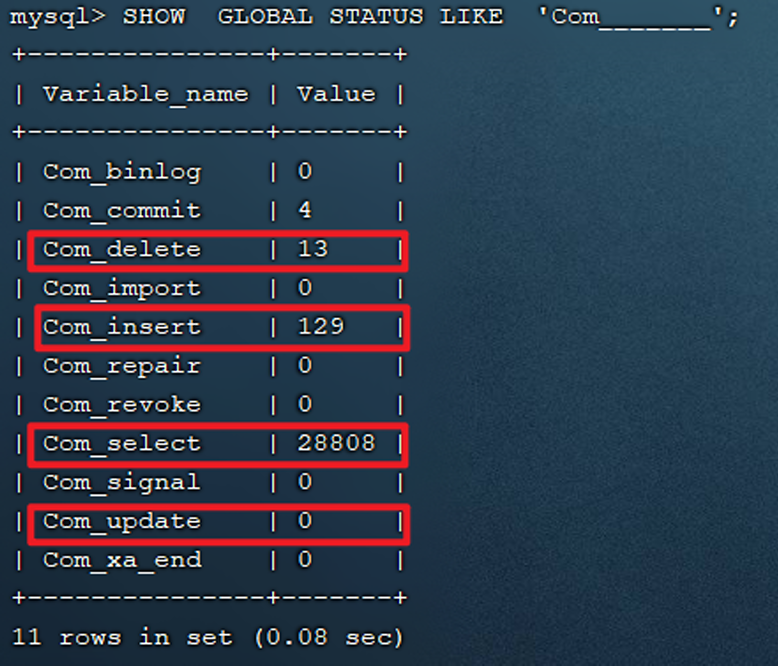Select the Com_signal variable name
Viewport: 778px width, 666px height.
point(122,483)
